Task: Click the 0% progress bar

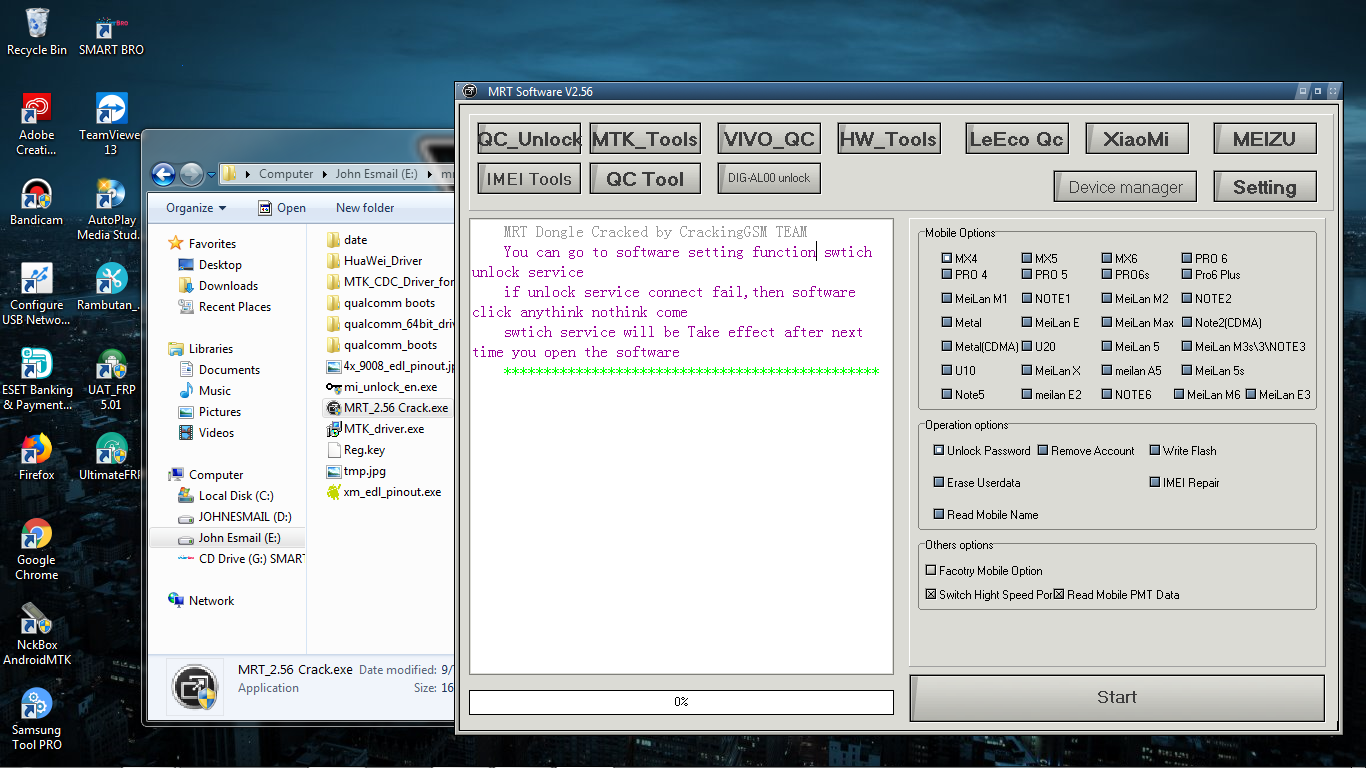Action: click(681, 702)
